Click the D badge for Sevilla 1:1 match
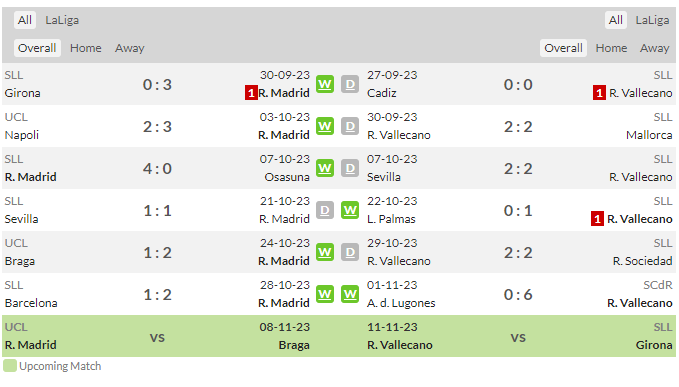 325,210
